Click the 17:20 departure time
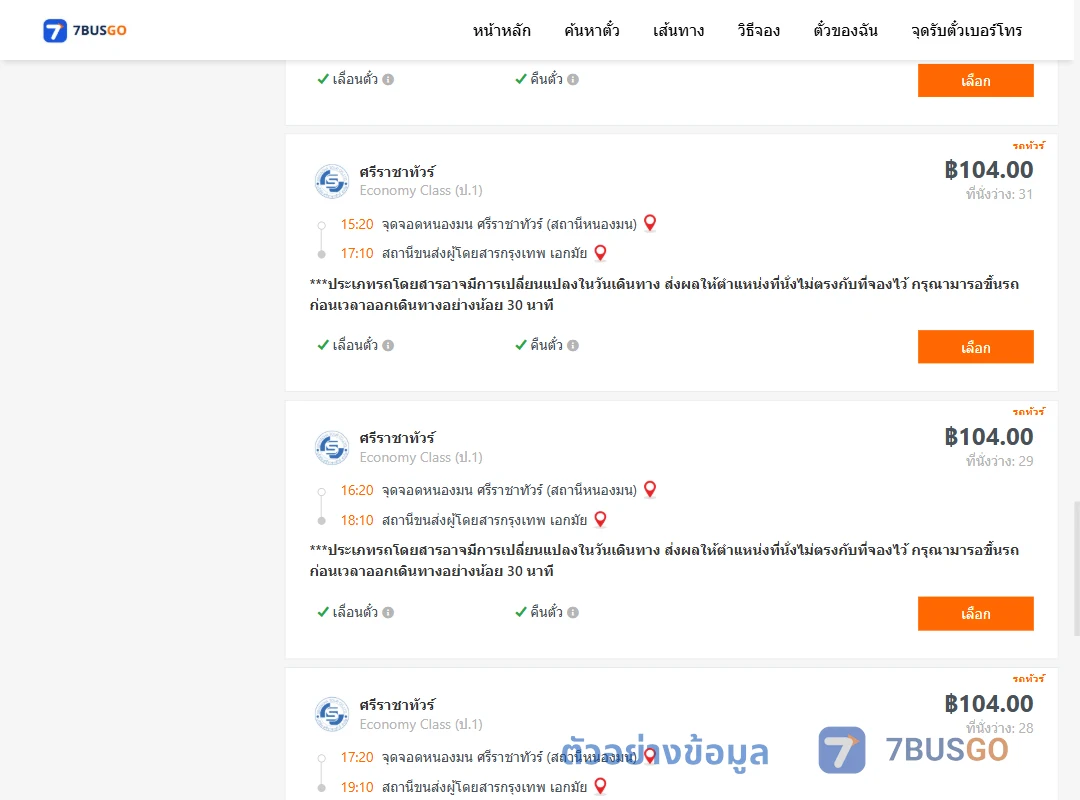 click(357, 757)
